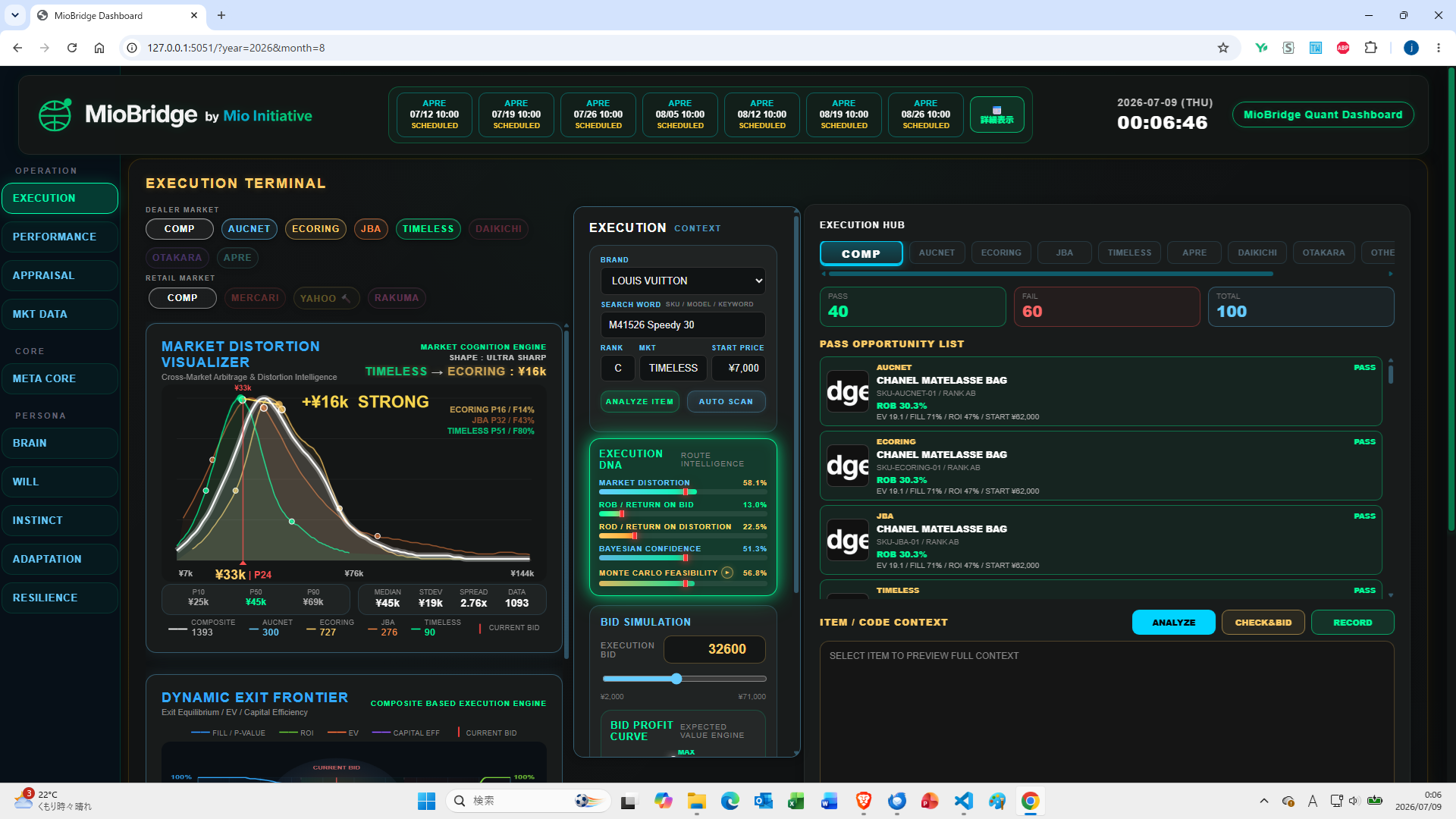Open the Chrome extensions puzzle icon
Viewport: 1456px width, 819px height.
[1370, 48]
